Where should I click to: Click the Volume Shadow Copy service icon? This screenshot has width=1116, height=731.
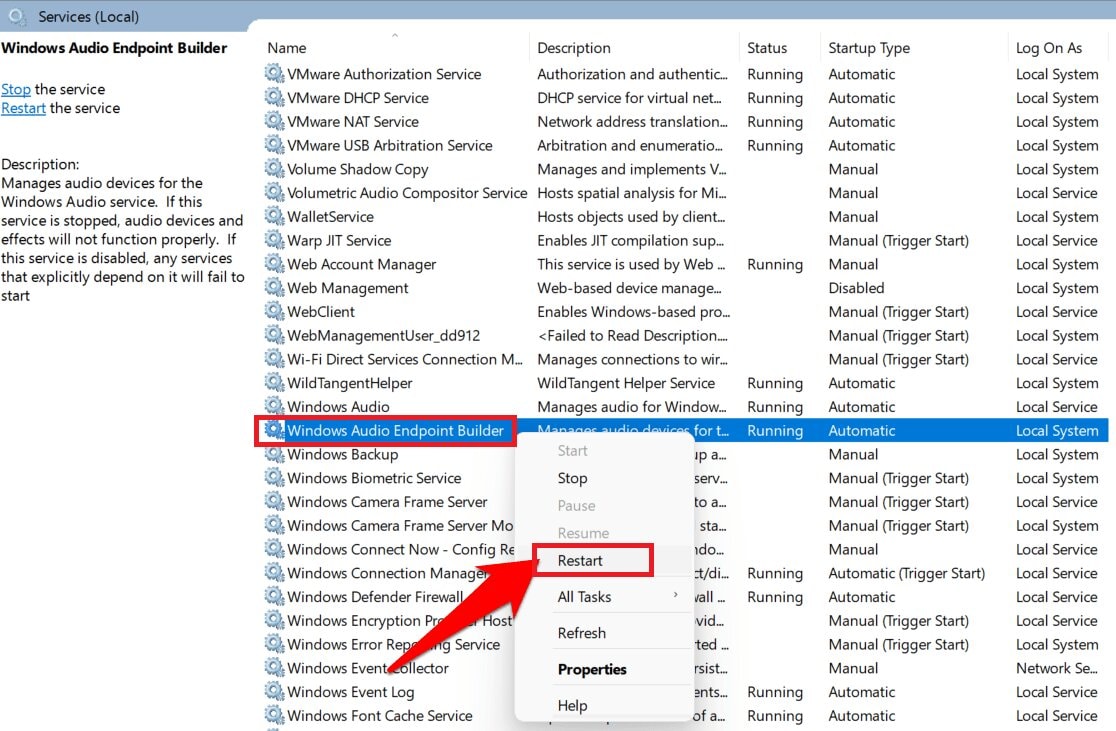(x=274, y=169)
